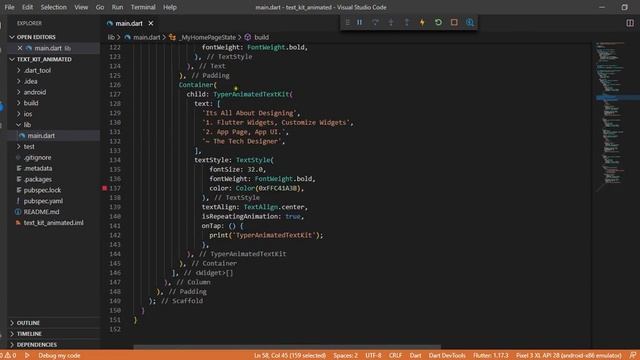Open the pubspec.lock file

click(42, 190)
